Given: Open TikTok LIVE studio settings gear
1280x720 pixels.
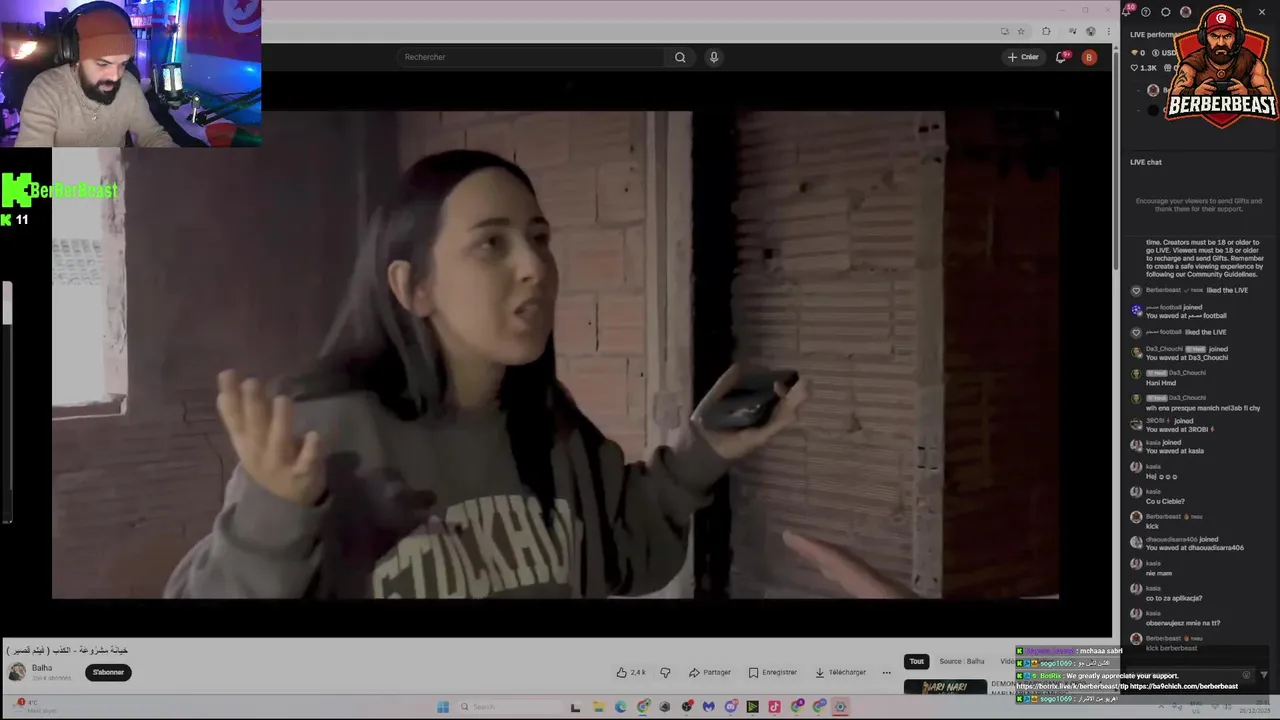Looking at the screenshot, I should coord(1166,12).
